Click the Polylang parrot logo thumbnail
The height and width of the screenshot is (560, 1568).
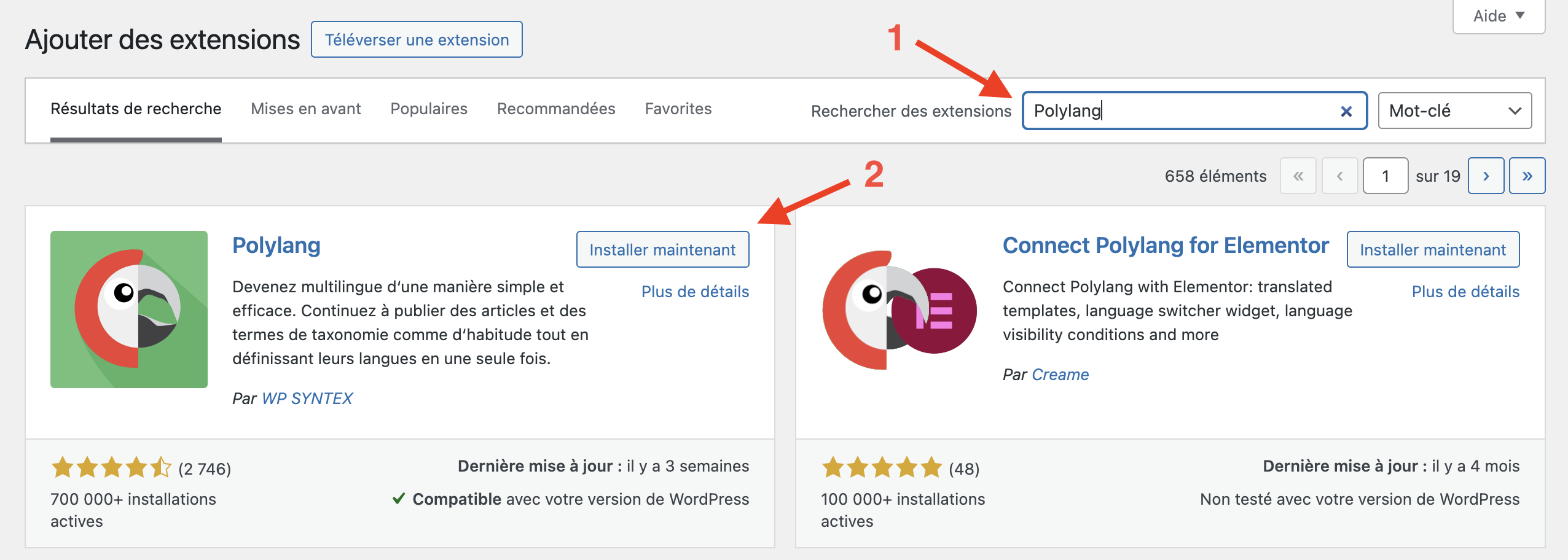(129, 309)
